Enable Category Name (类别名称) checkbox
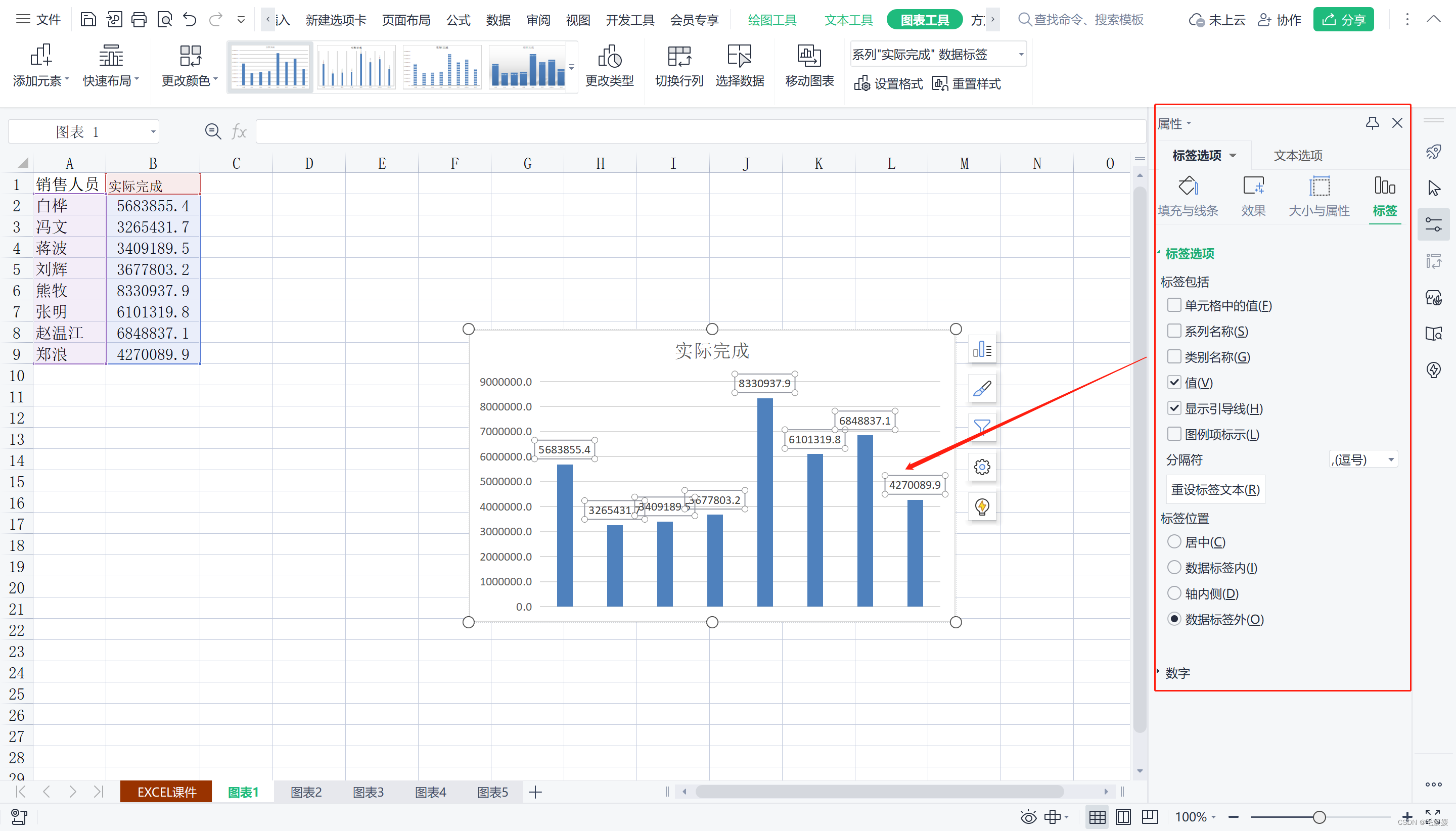 [1174, 356]
